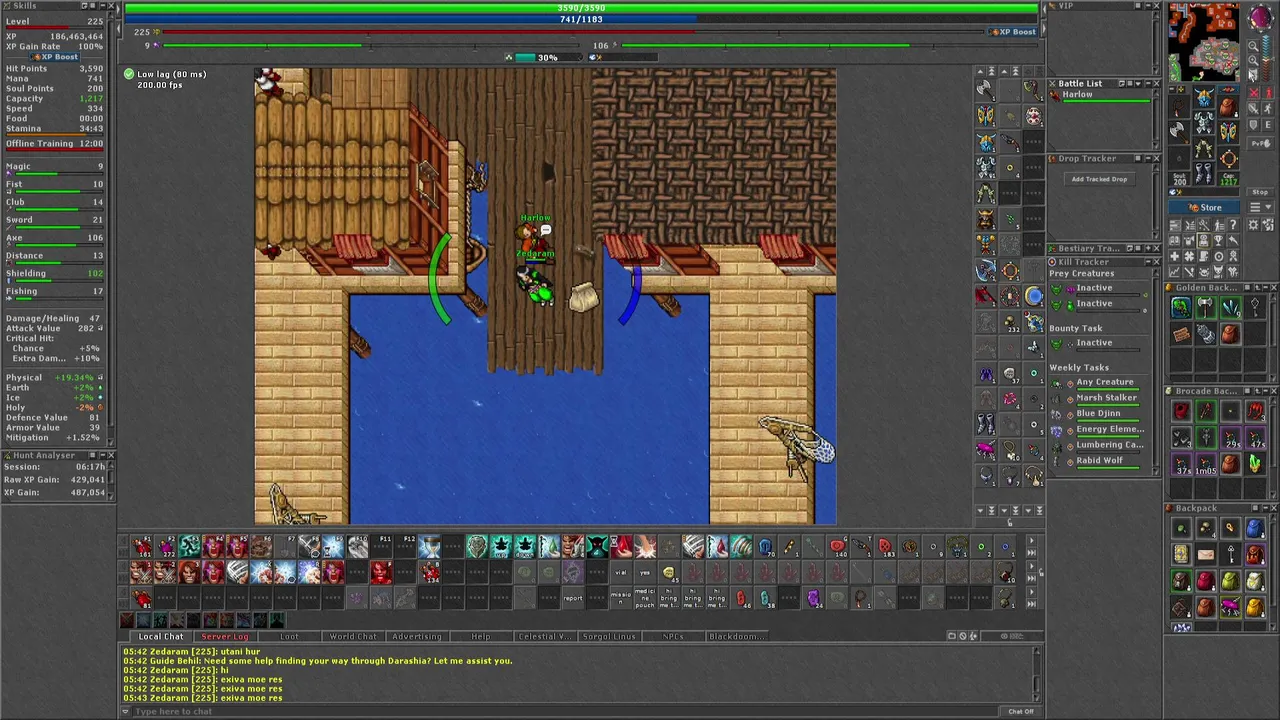The image size is (1280, 720).
Task: Collapse the Hunt Analyser panel
Action: point(103,455)
